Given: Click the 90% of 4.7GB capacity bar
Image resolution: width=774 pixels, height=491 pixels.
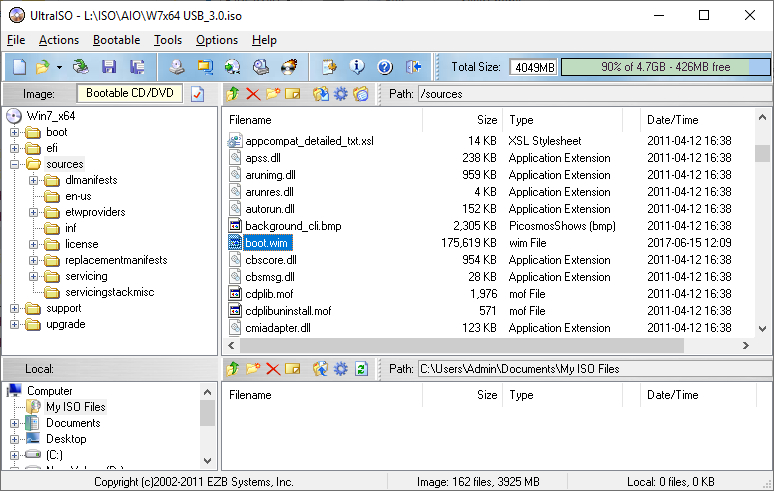Looking at the screenshot, I should click(665, 67).
